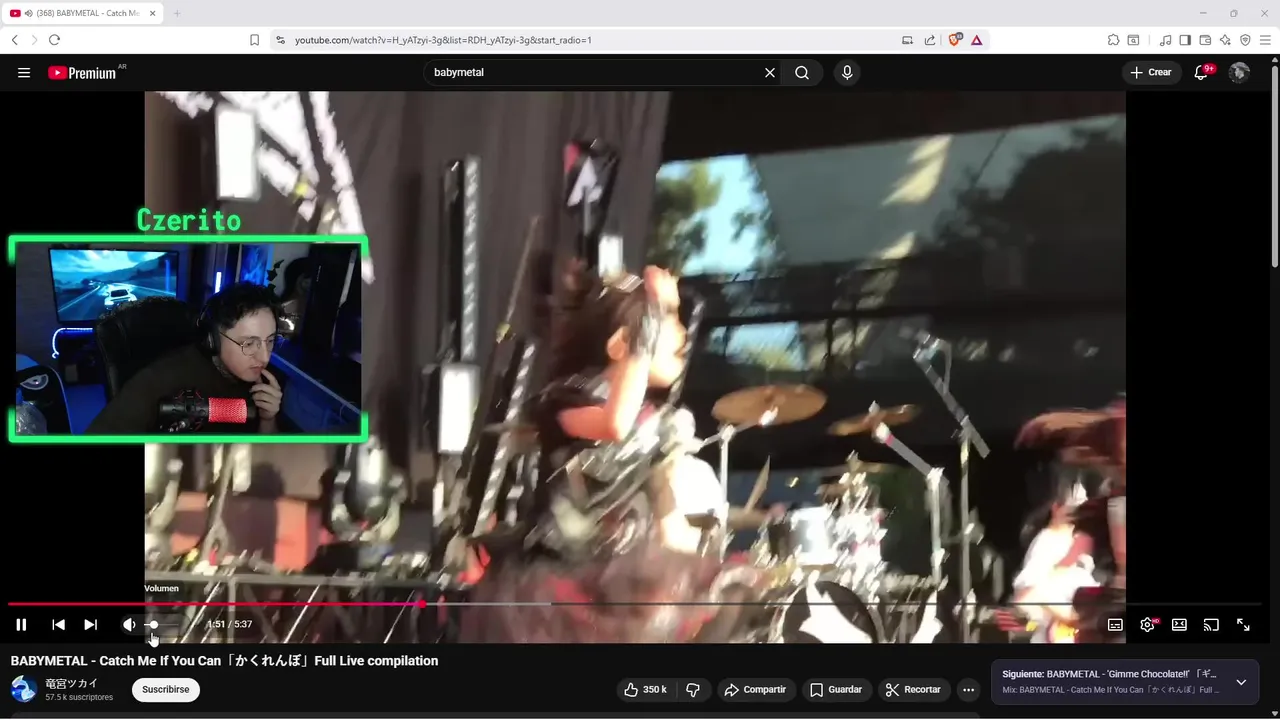Reload the current page
The height and width of the screenshot is (720, 1280).
coord(54,40)
